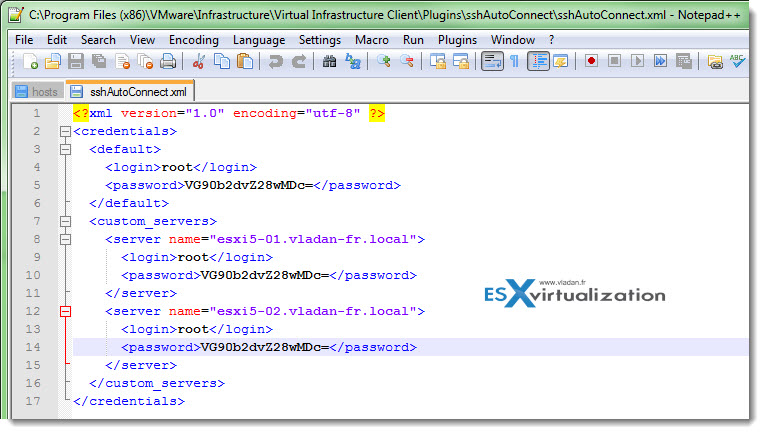Click the line 5 password text

pos(249,186)
